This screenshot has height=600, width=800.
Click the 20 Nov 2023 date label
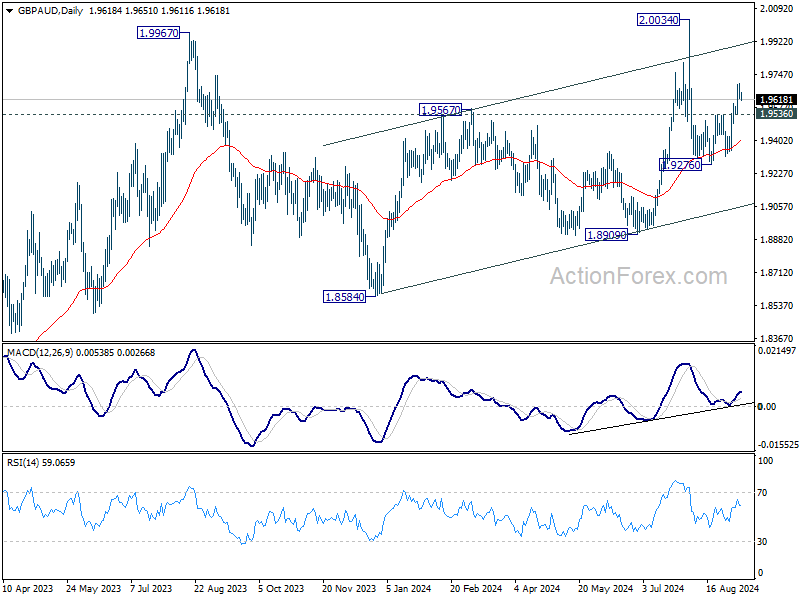click(x=349, y=588)
